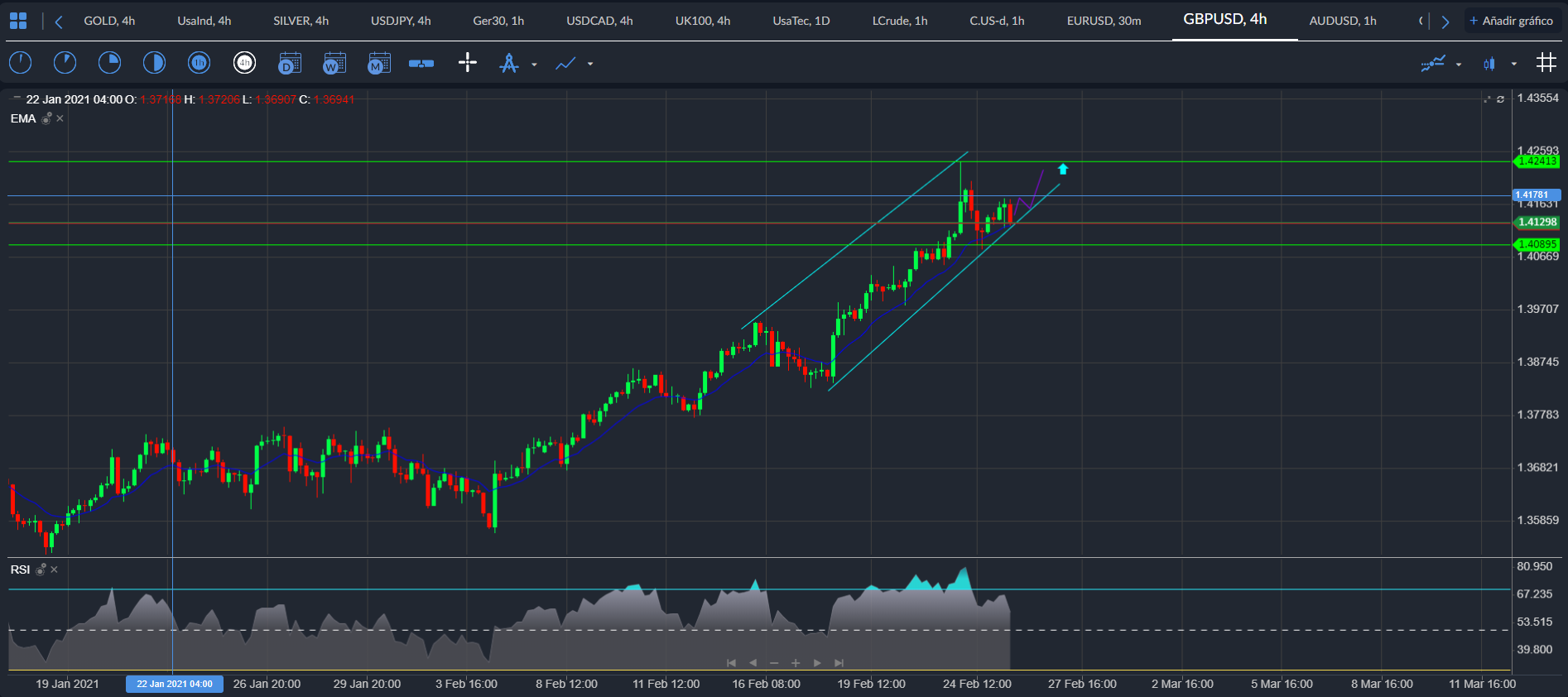
Task: Select the second pie-clock timeframe icon
Action: (x=65, y=62)
